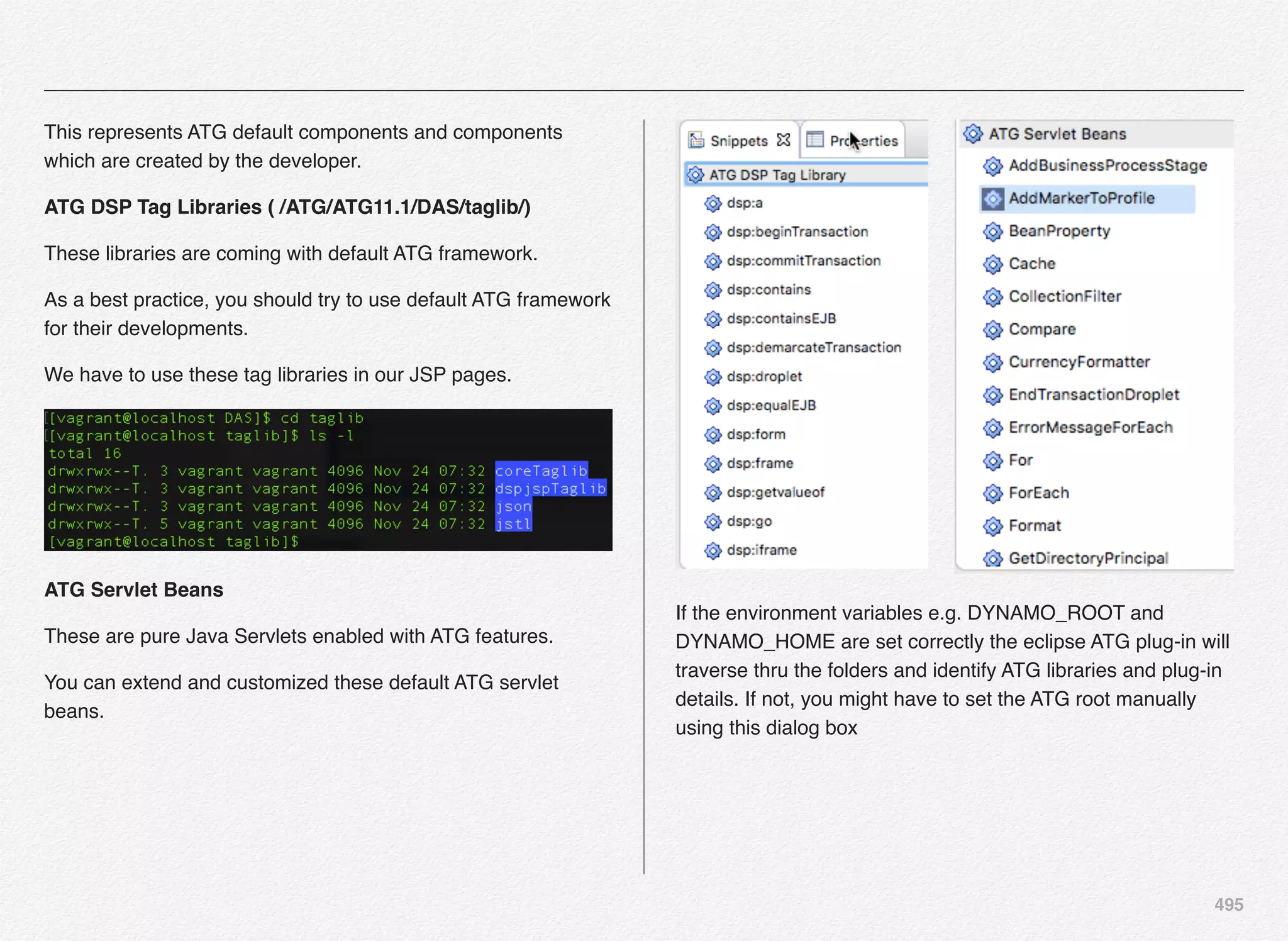Choose the dsp:contains tag entry

click(769, 290)
